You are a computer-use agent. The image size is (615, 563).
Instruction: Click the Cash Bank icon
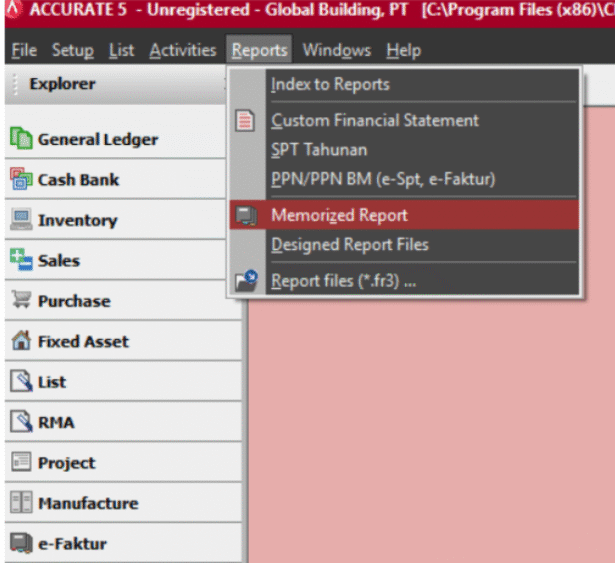click(21, 179)
